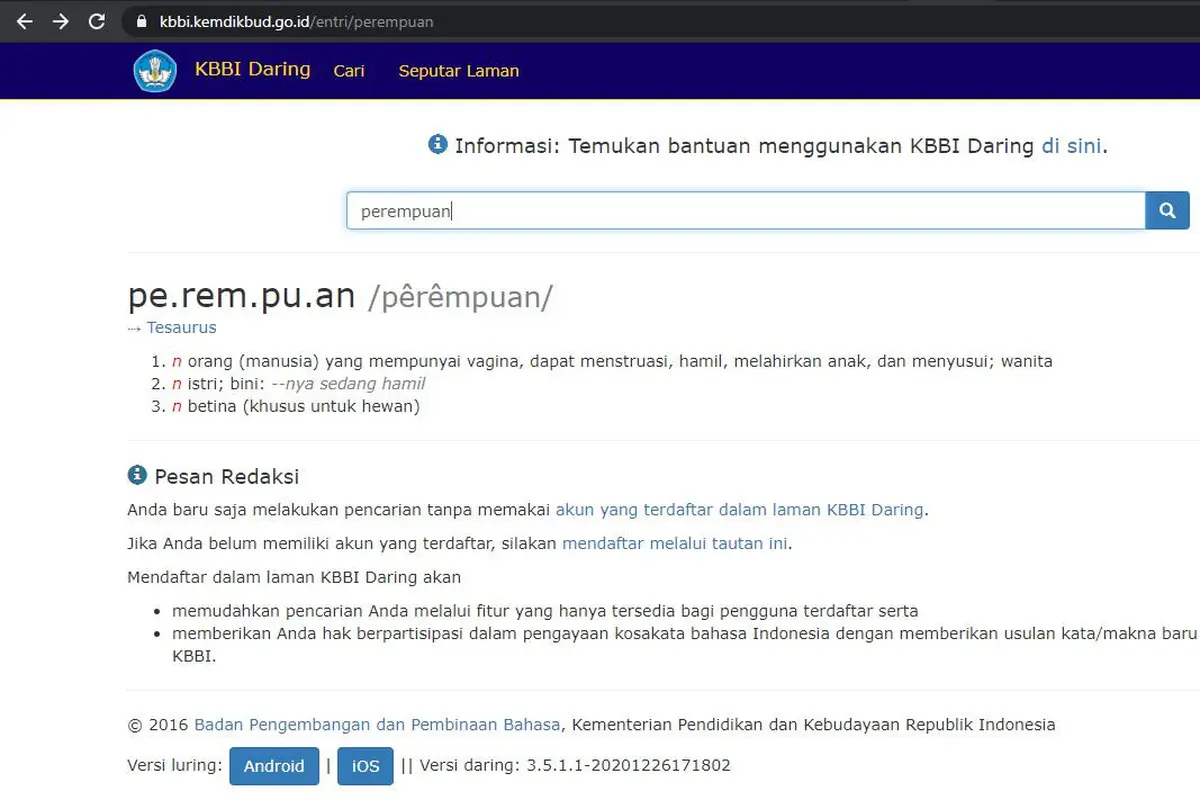Click the Android offline version button
This screenshot has height=800, width=1200.
[274, 766]
